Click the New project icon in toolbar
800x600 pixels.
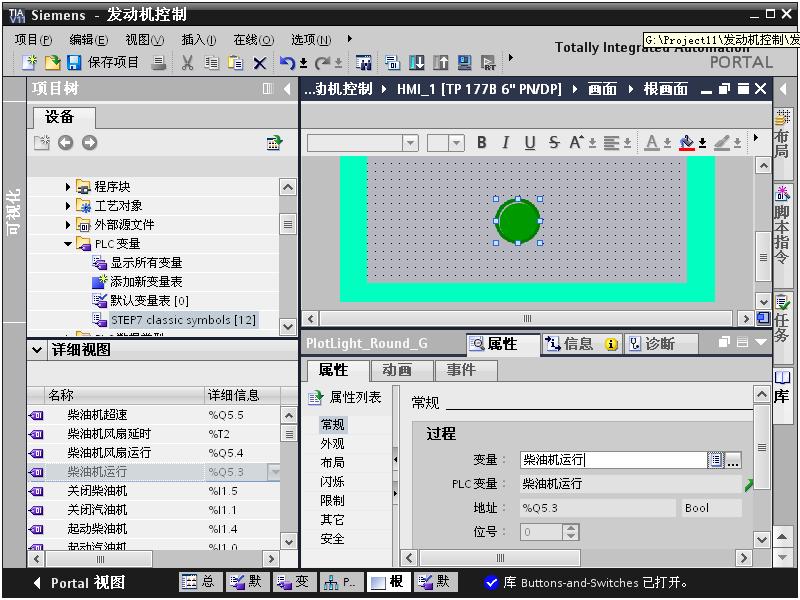click(30, 63)
